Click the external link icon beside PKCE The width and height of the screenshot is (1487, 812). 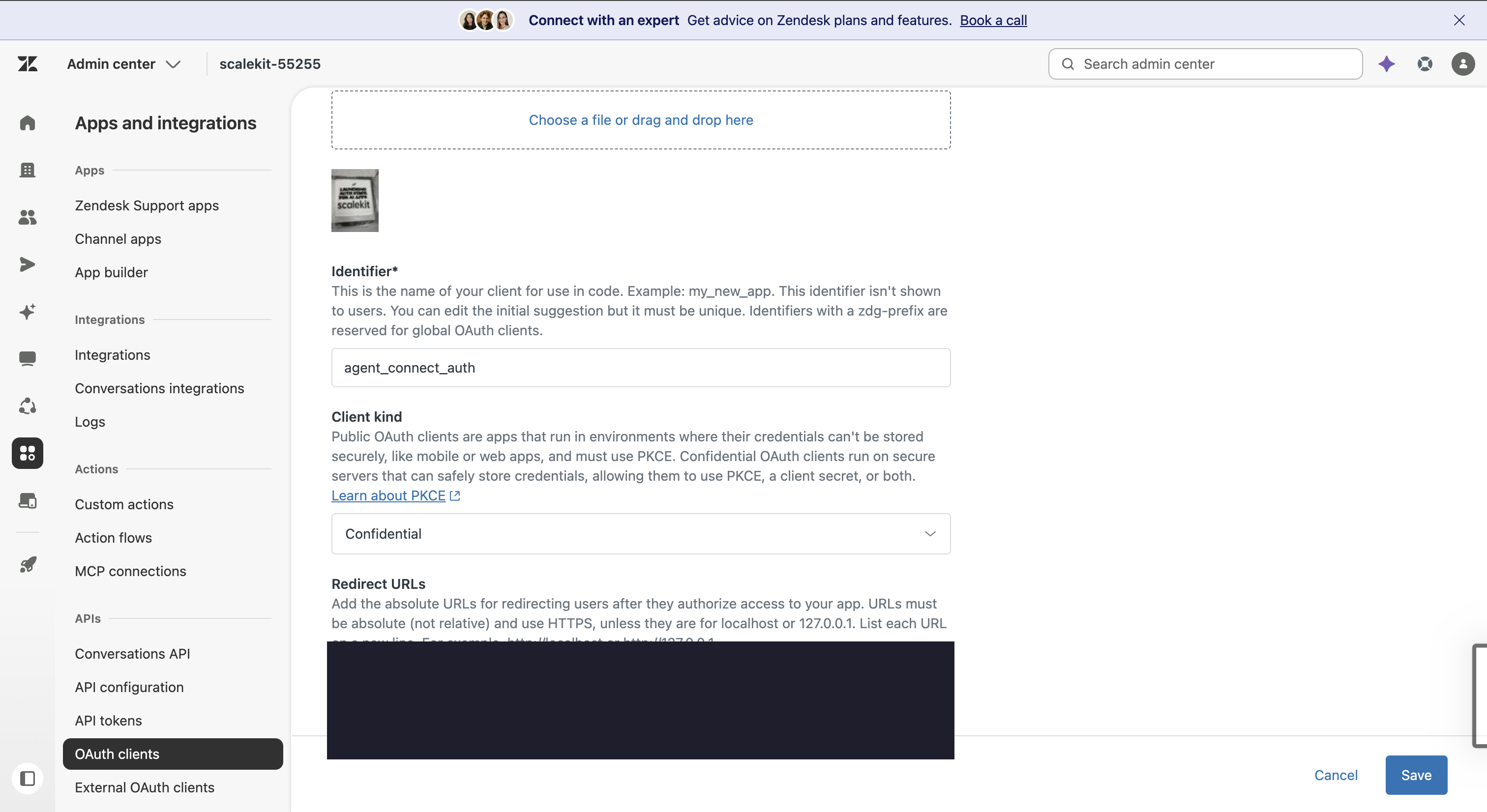pyautogui.click(x=455, y=496)
